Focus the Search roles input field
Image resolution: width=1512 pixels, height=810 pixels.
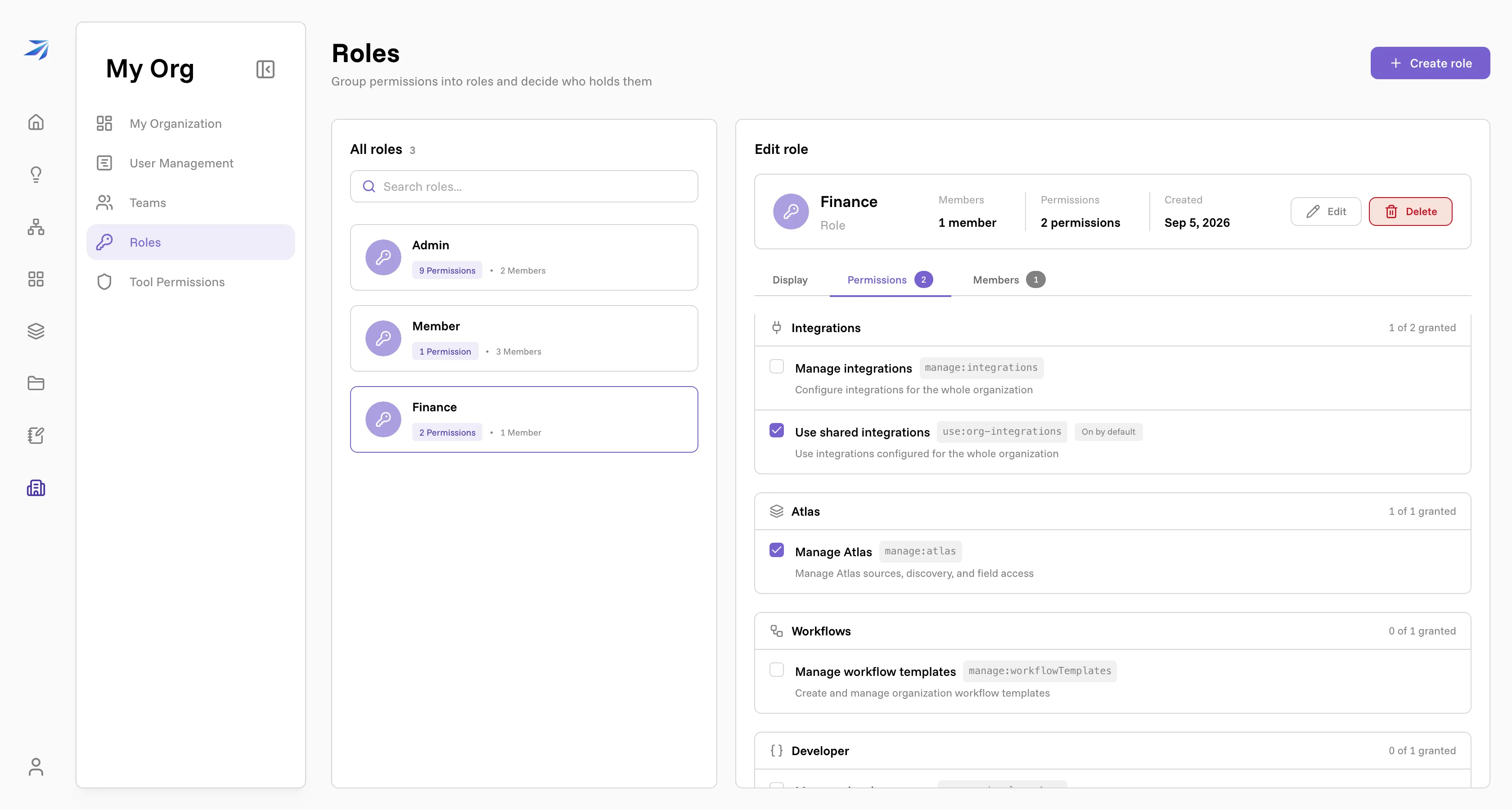click(x=523, y=187)
